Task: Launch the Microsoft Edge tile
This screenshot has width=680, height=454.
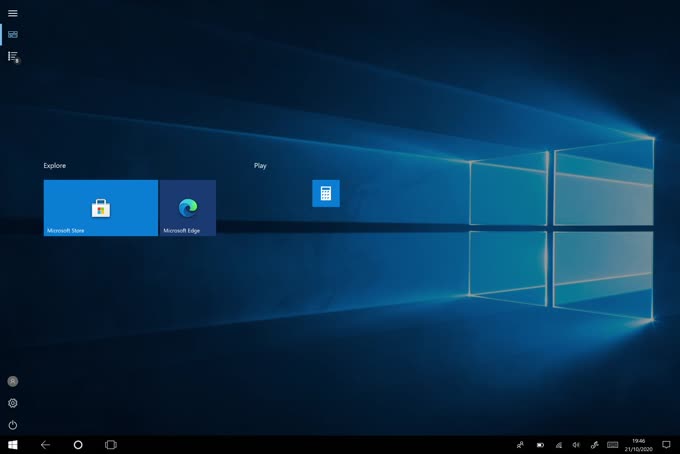Action: pos(188,208)
